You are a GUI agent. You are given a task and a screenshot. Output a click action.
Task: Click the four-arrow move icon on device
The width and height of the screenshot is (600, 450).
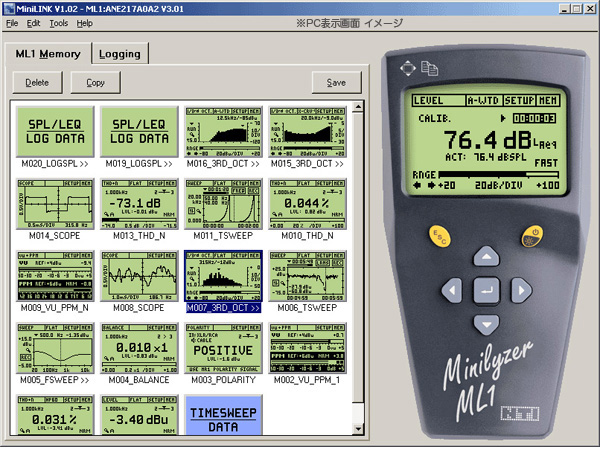tap(408, 68)
